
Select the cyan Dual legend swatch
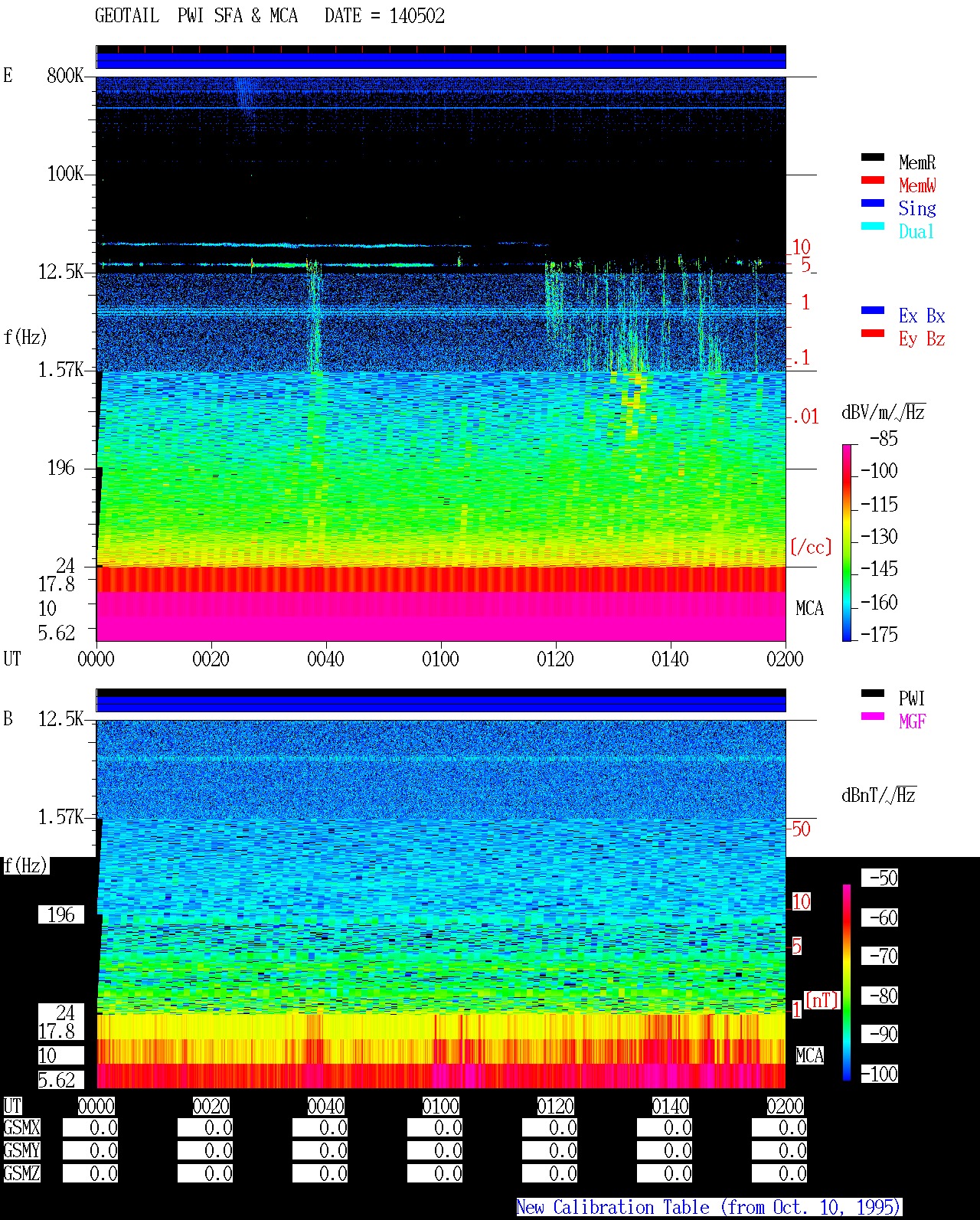tap(873, 227)
